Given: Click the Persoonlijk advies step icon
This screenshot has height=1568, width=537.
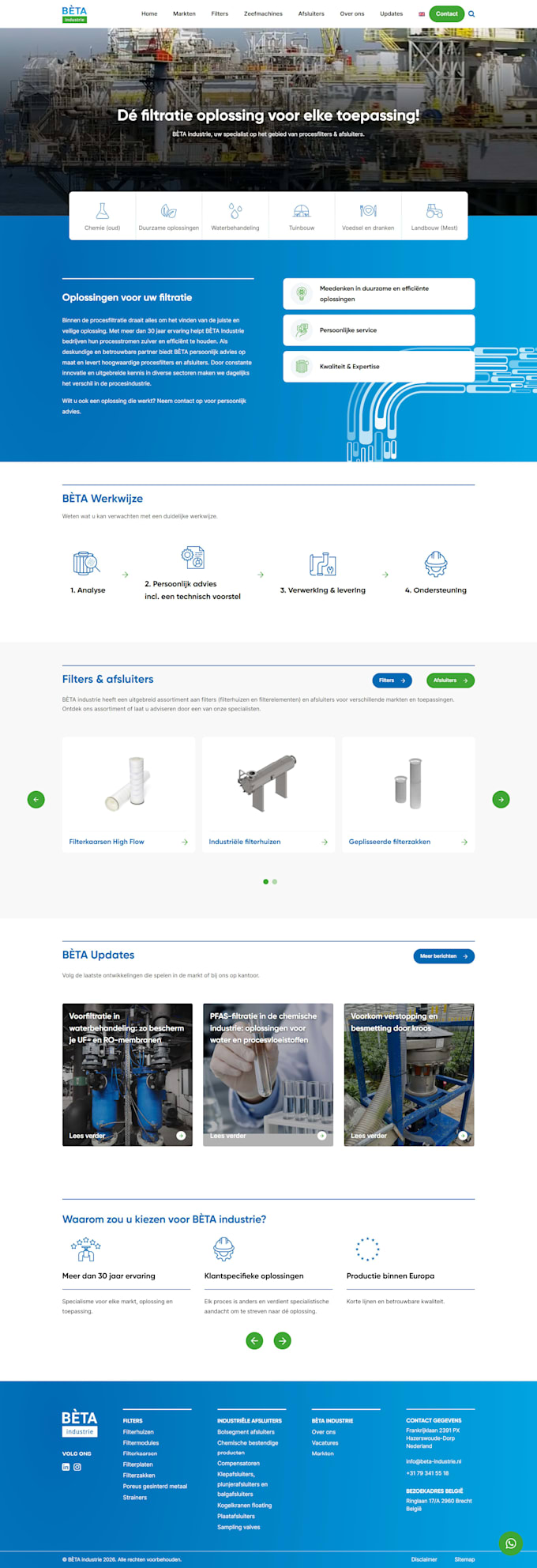Looking at the screenshot, I should pos(193,557).
